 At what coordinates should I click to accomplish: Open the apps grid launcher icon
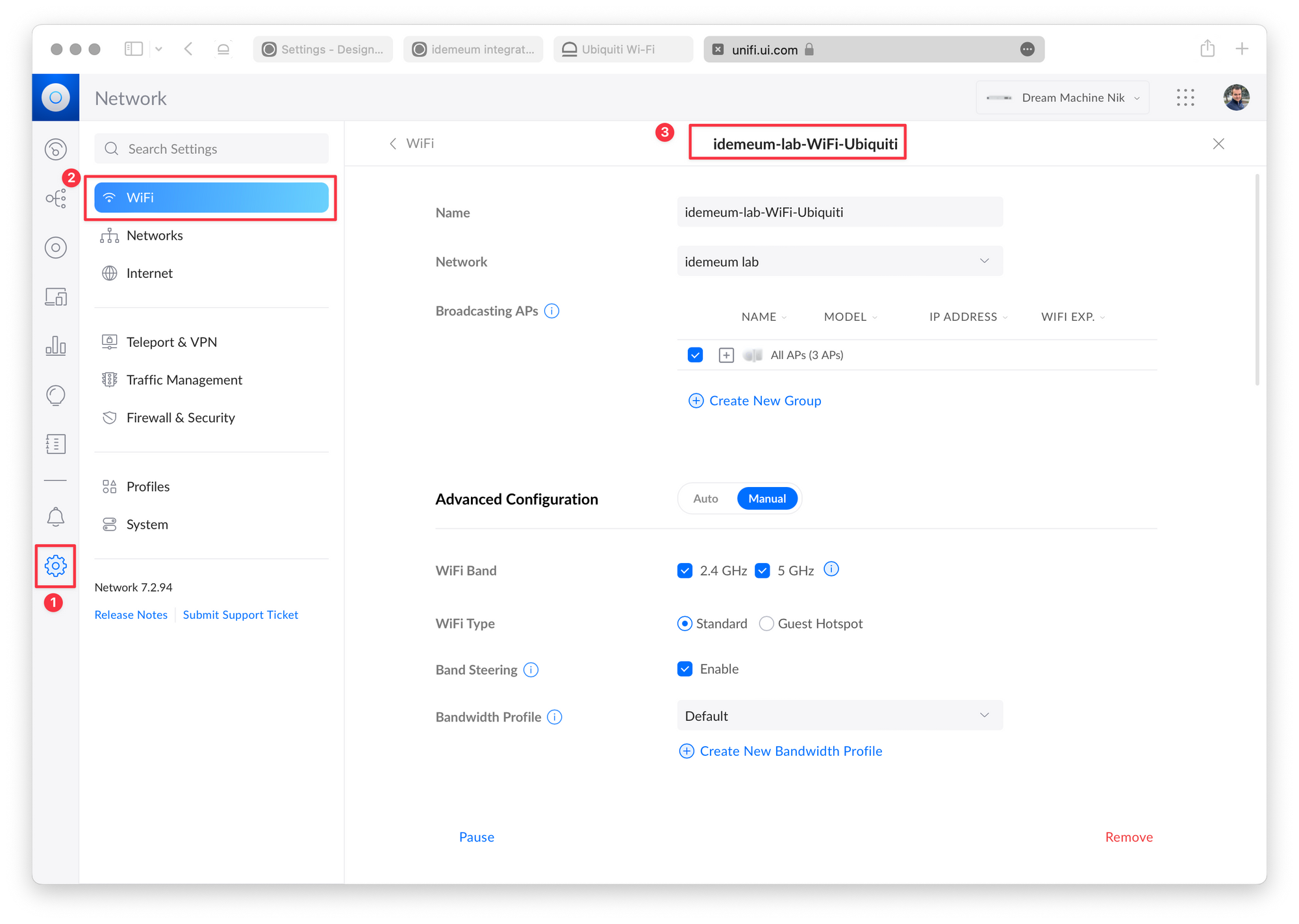coord(1185,97)
